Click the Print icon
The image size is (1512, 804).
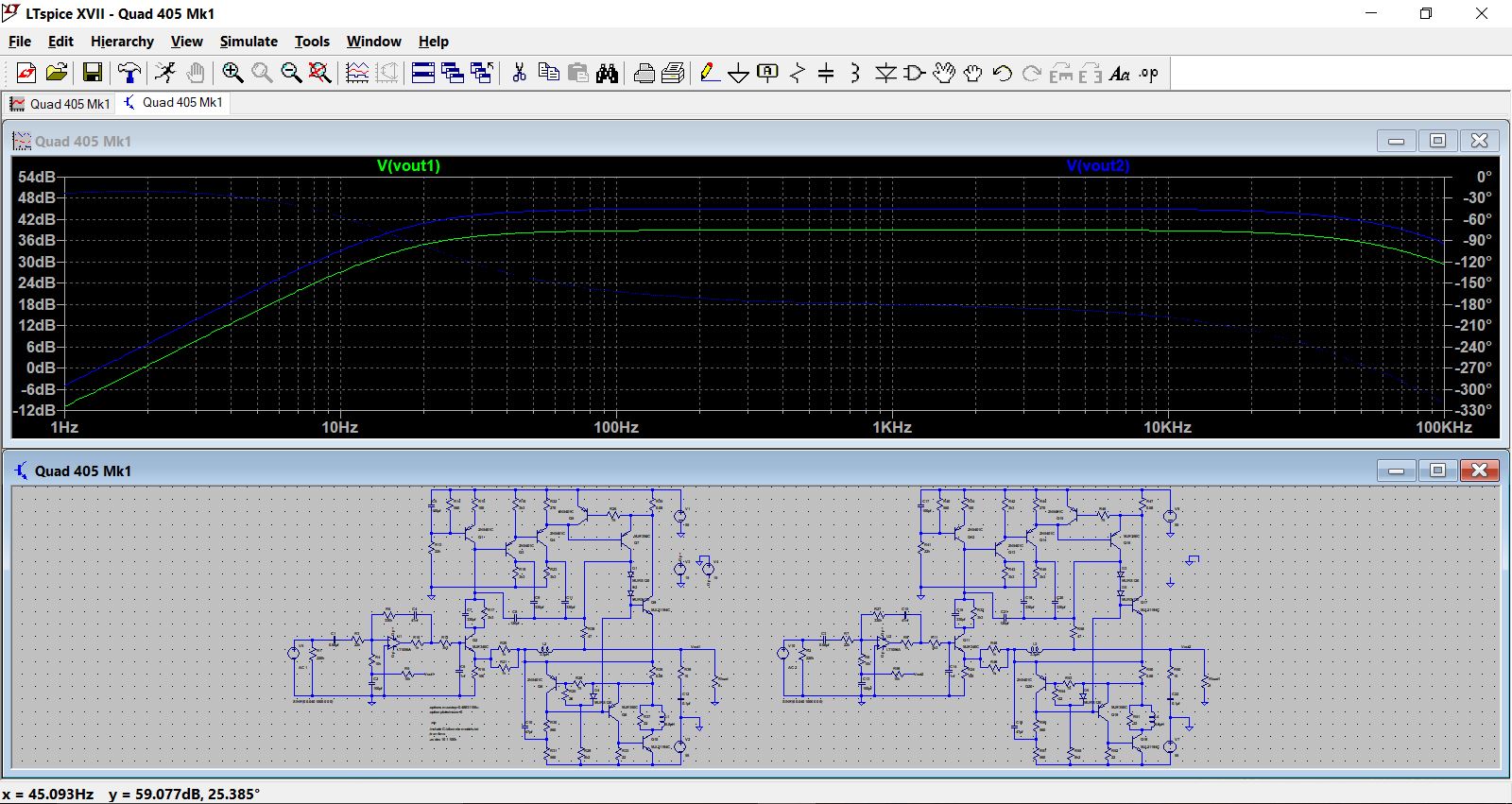674,73
